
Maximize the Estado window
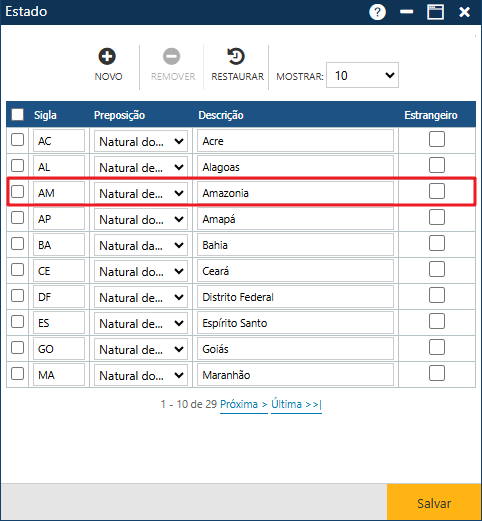click(x=435, y=12)
